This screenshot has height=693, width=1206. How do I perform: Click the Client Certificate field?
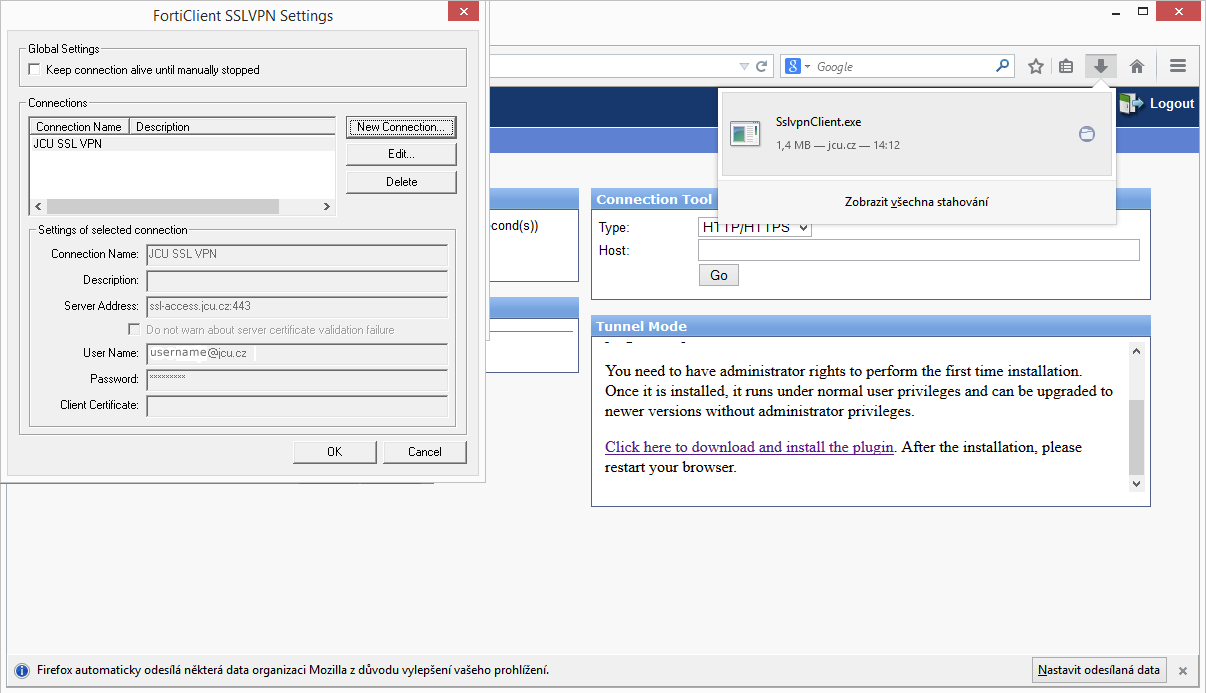click(x=297, y=405)
